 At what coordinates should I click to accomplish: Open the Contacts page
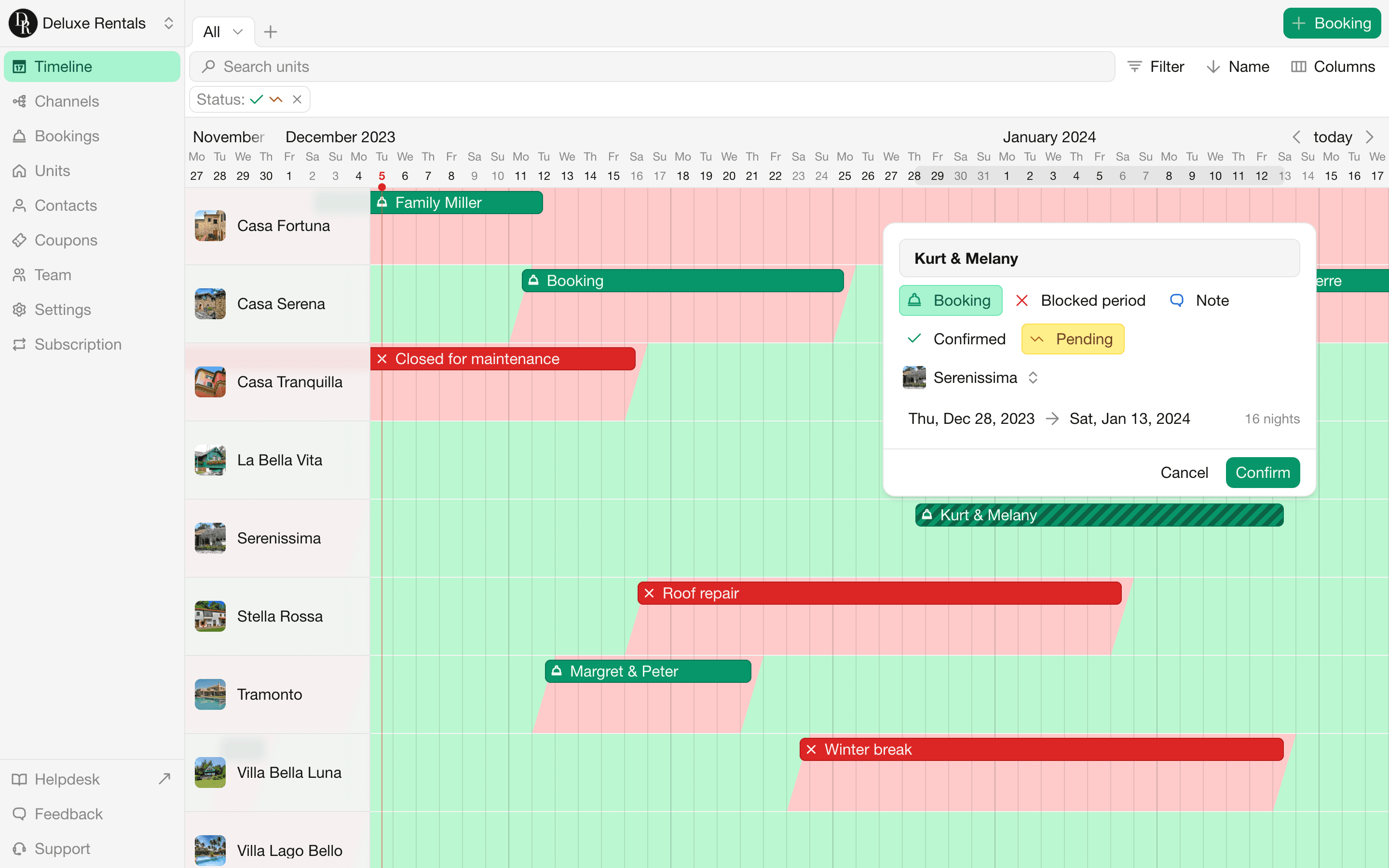coord(66,205)
